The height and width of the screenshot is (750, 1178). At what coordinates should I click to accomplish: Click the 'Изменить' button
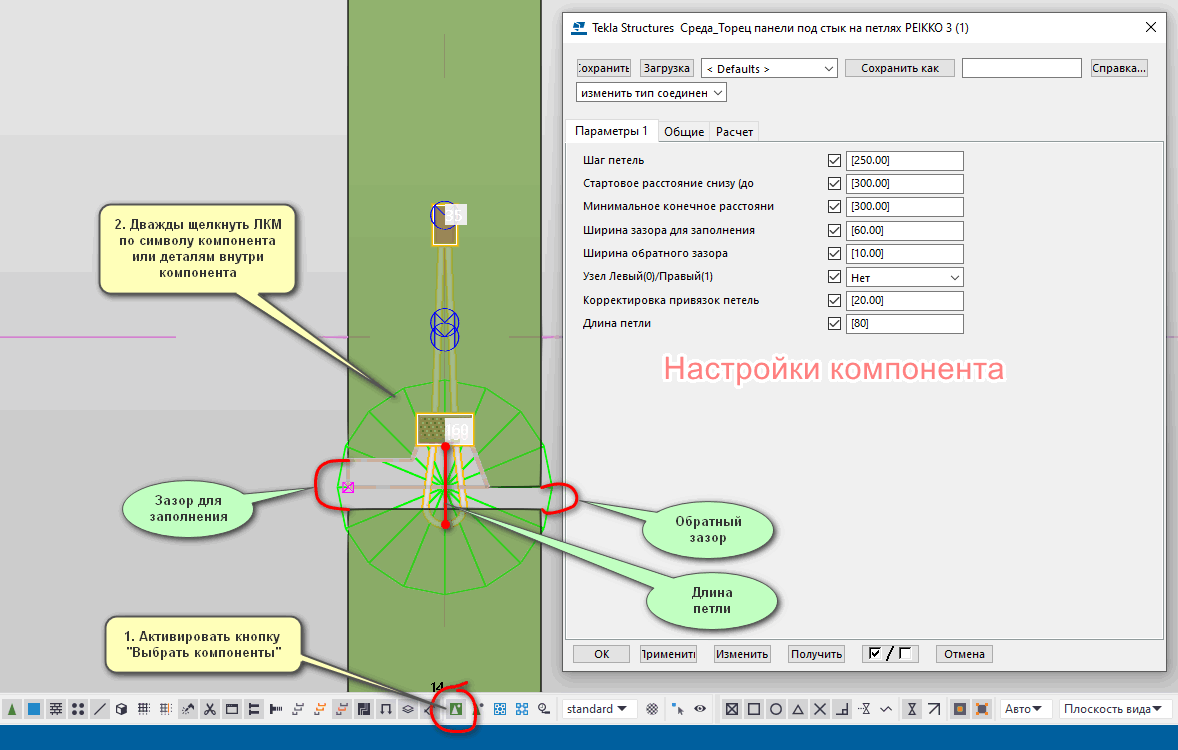(x=742, y=654)
